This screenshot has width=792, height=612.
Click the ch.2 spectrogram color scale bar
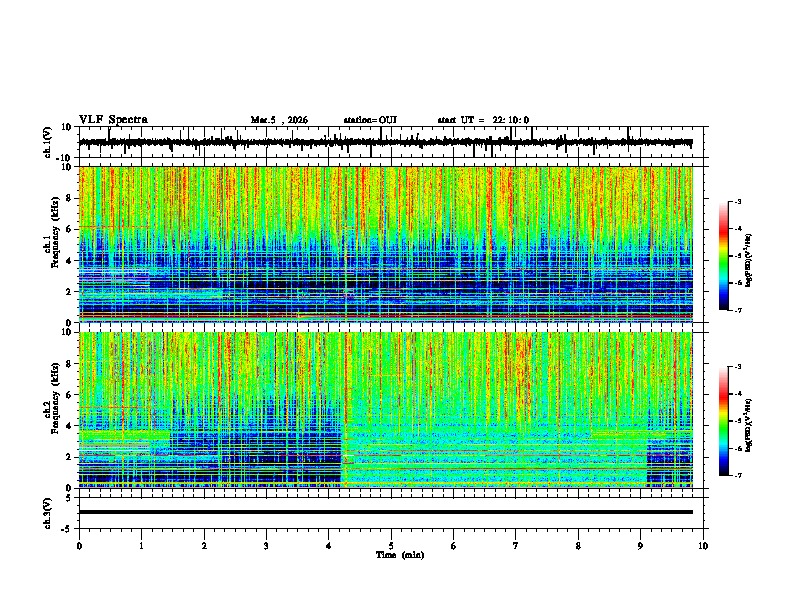[723, 421]
